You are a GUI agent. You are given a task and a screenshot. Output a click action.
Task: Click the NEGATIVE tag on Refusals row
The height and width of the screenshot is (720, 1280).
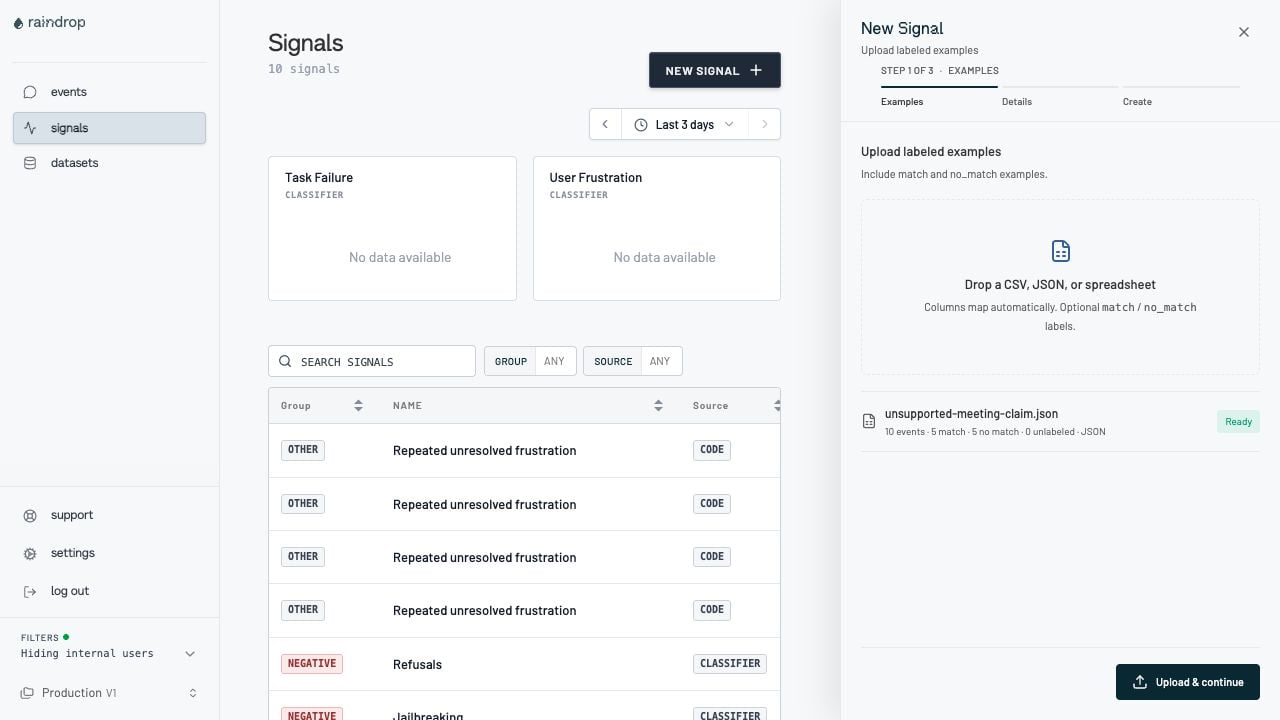(x=312, y=664)
